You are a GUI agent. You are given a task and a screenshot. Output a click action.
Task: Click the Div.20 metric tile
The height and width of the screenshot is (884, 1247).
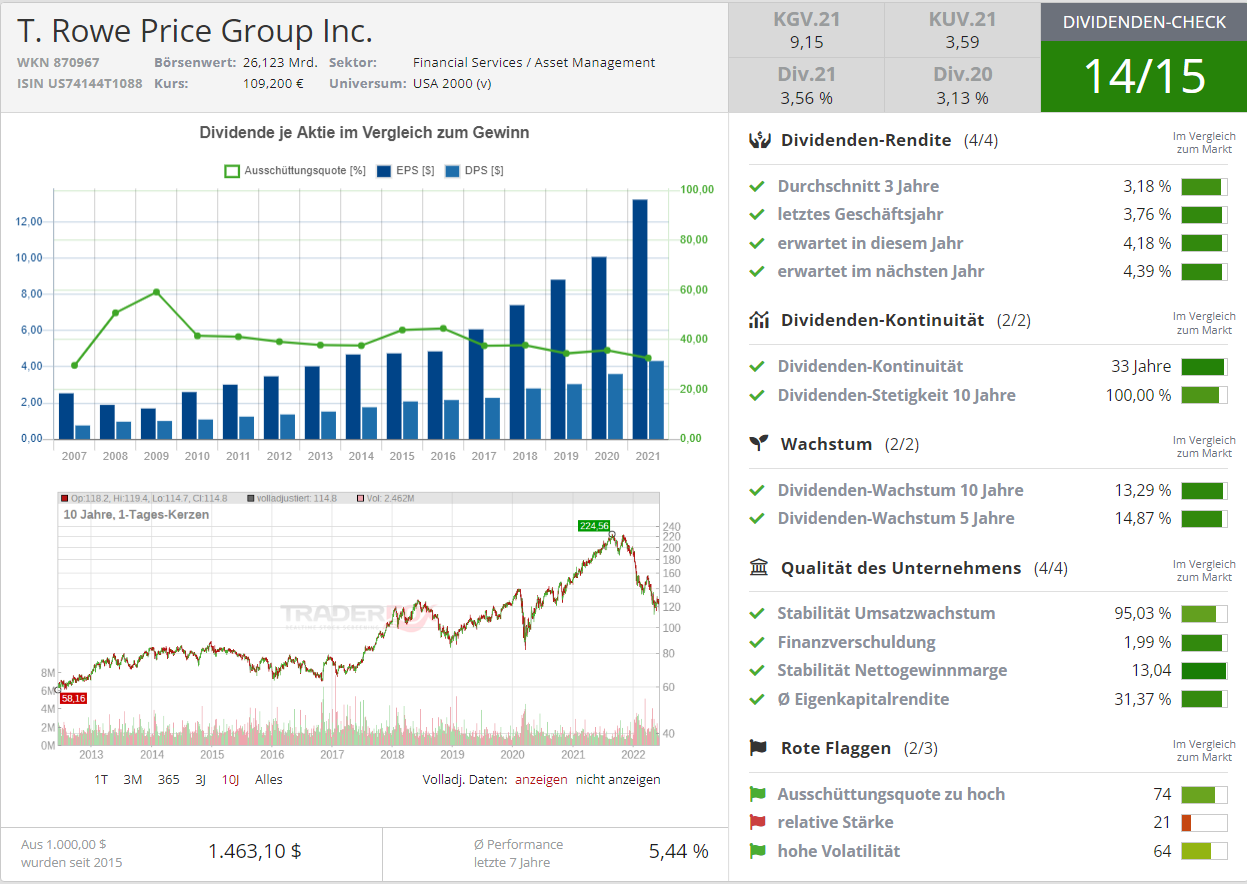click(x=962, y=85)
